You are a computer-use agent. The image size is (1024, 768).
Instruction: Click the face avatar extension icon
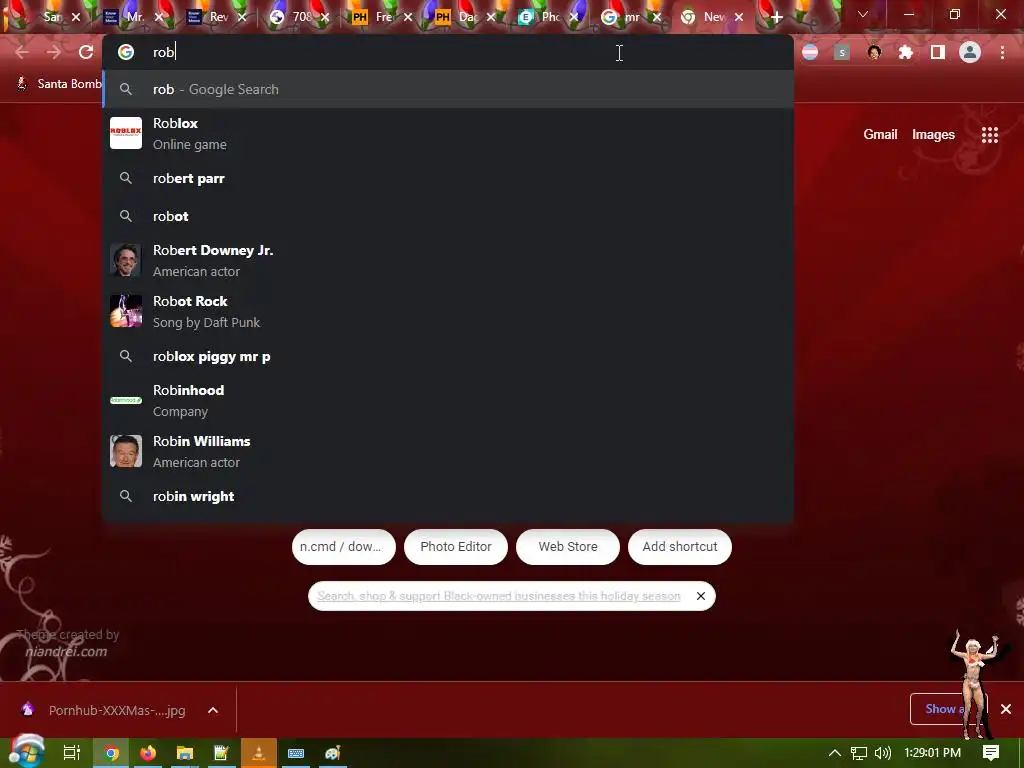coord(874,52)
